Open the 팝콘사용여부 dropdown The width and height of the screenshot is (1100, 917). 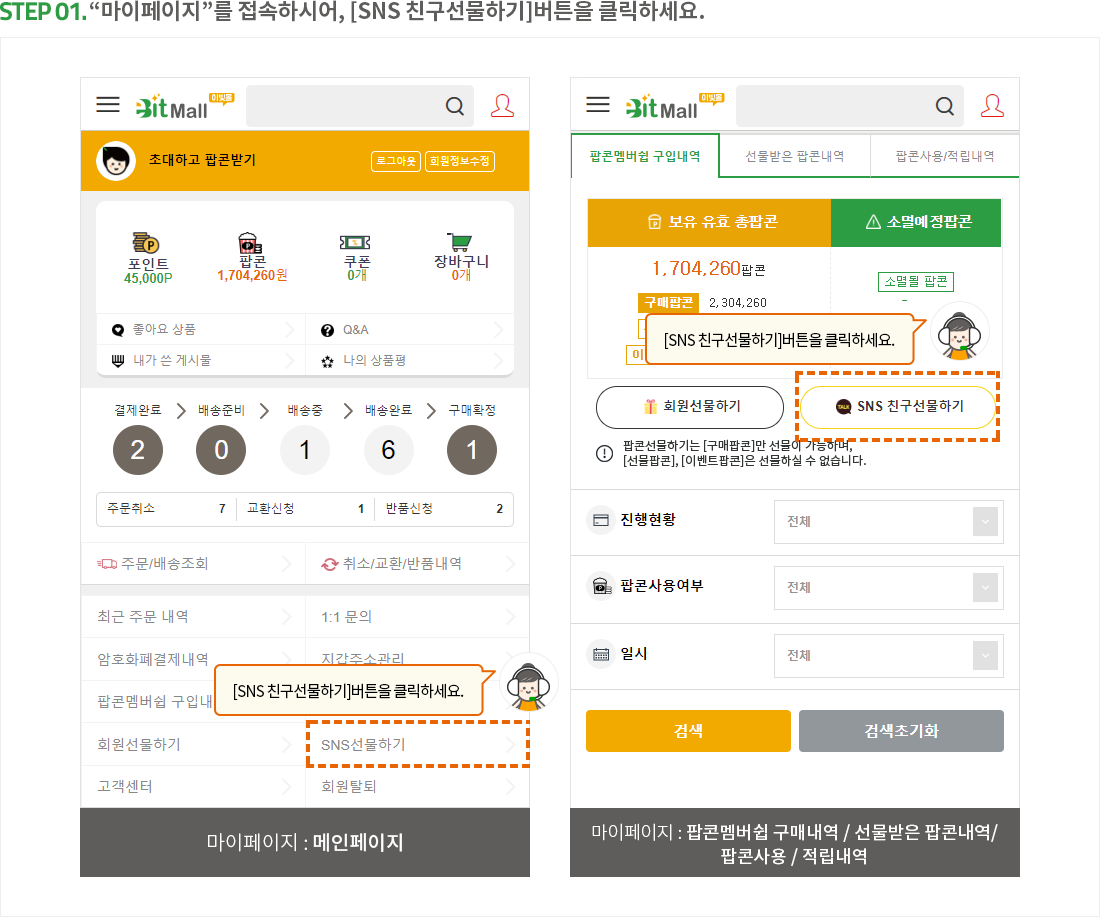click(x=888, y=587)
